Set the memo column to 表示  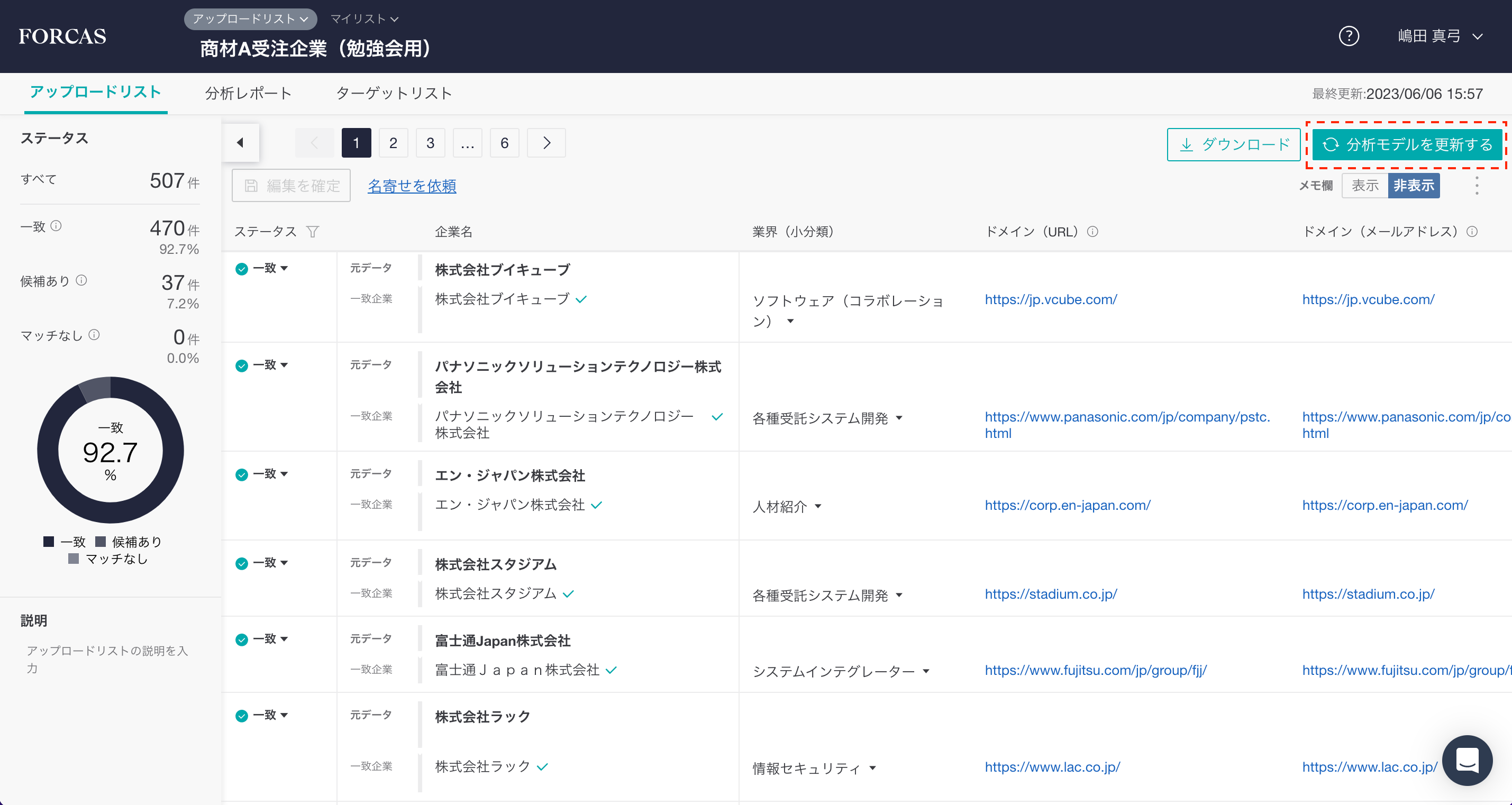pyautogui.click(x=1365, y=186)
